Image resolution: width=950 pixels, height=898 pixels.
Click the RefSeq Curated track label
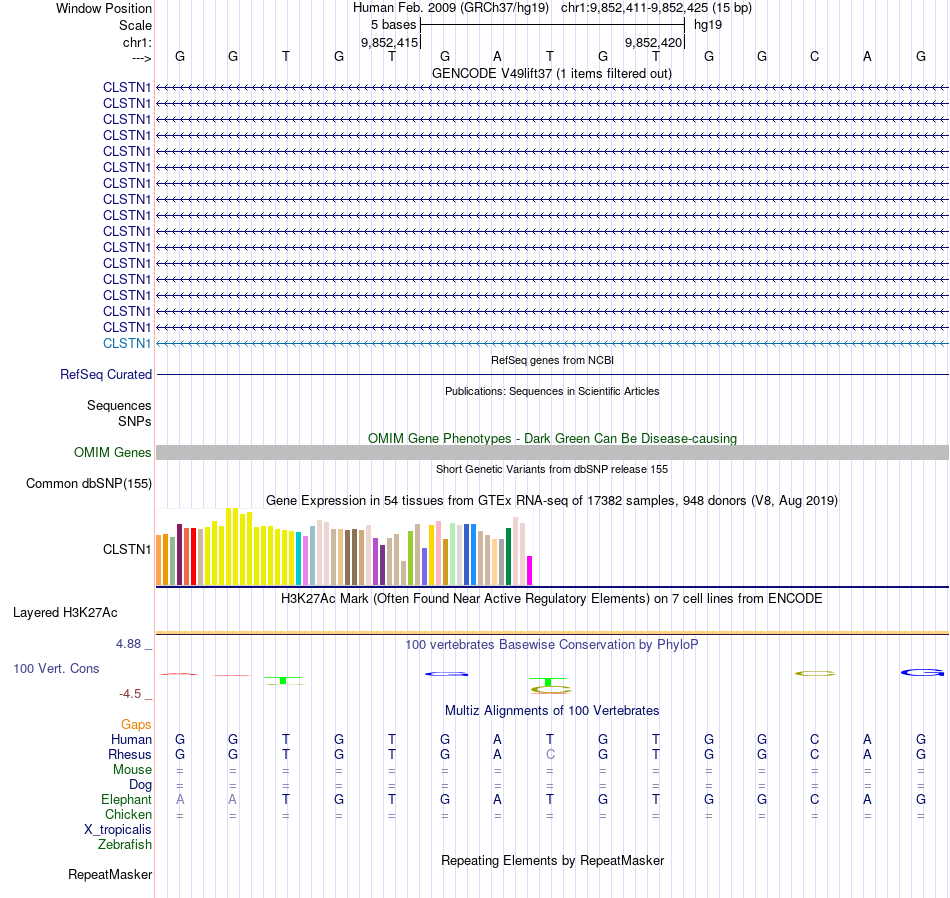tap(105, 374)
